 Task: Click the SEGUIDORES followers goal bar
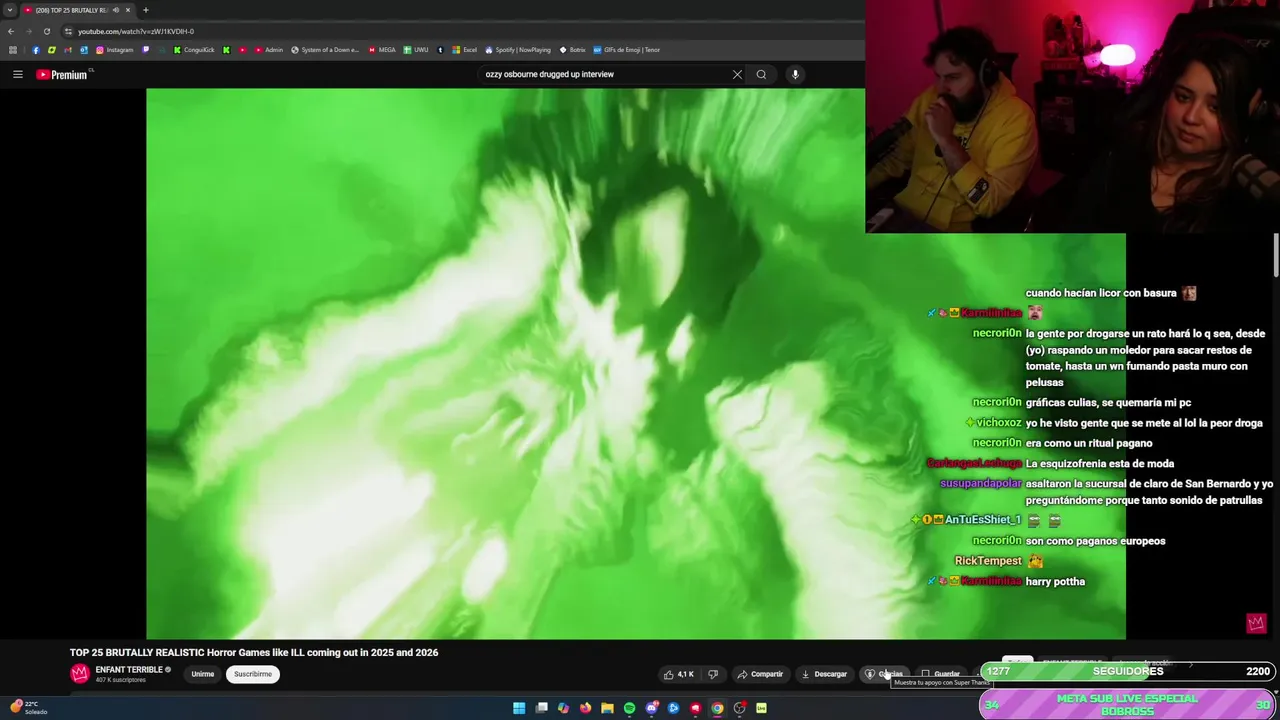coord(1128,671)
